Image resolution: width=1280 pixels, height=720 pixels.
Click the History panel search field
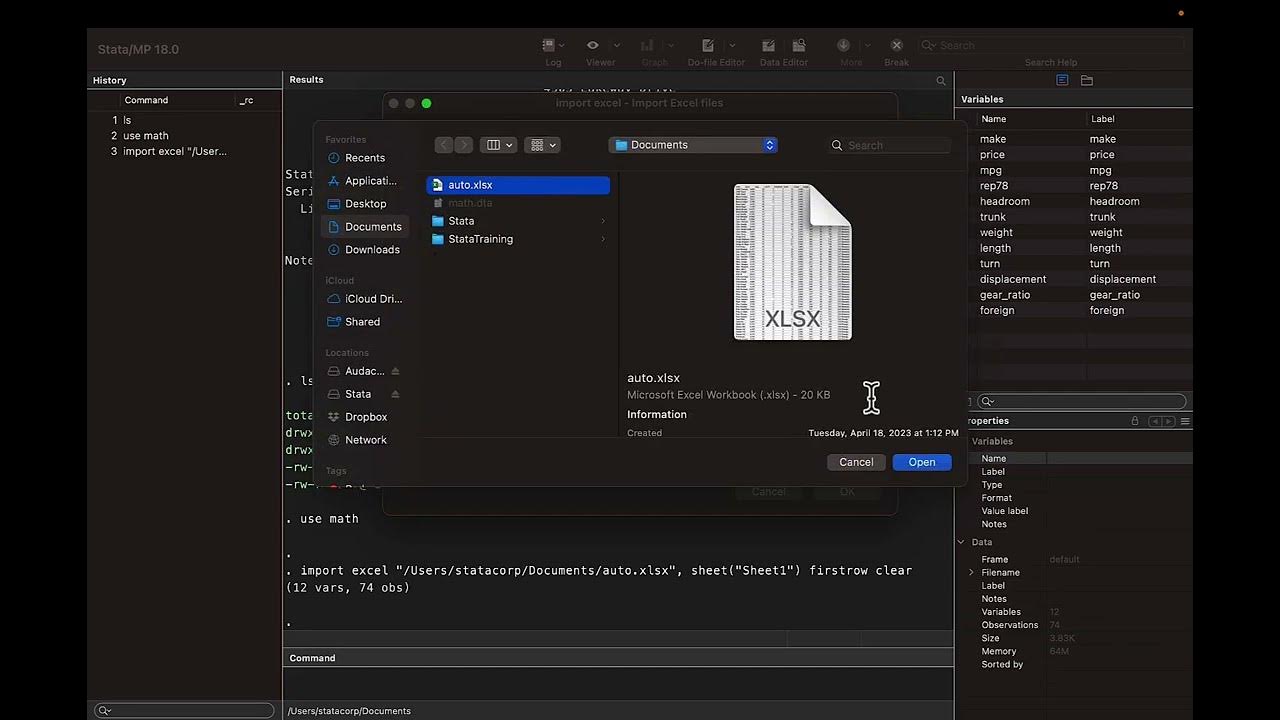[x=184, y=711]
